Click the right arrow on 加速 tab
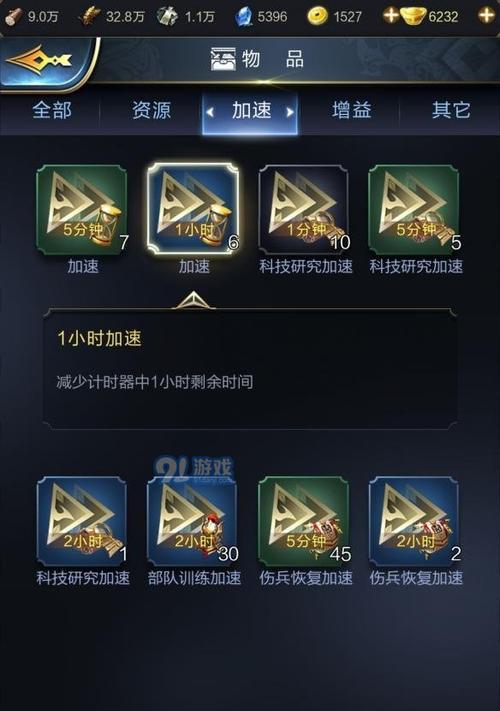Viewport: 500px width, 711px height. coord(290,112)
